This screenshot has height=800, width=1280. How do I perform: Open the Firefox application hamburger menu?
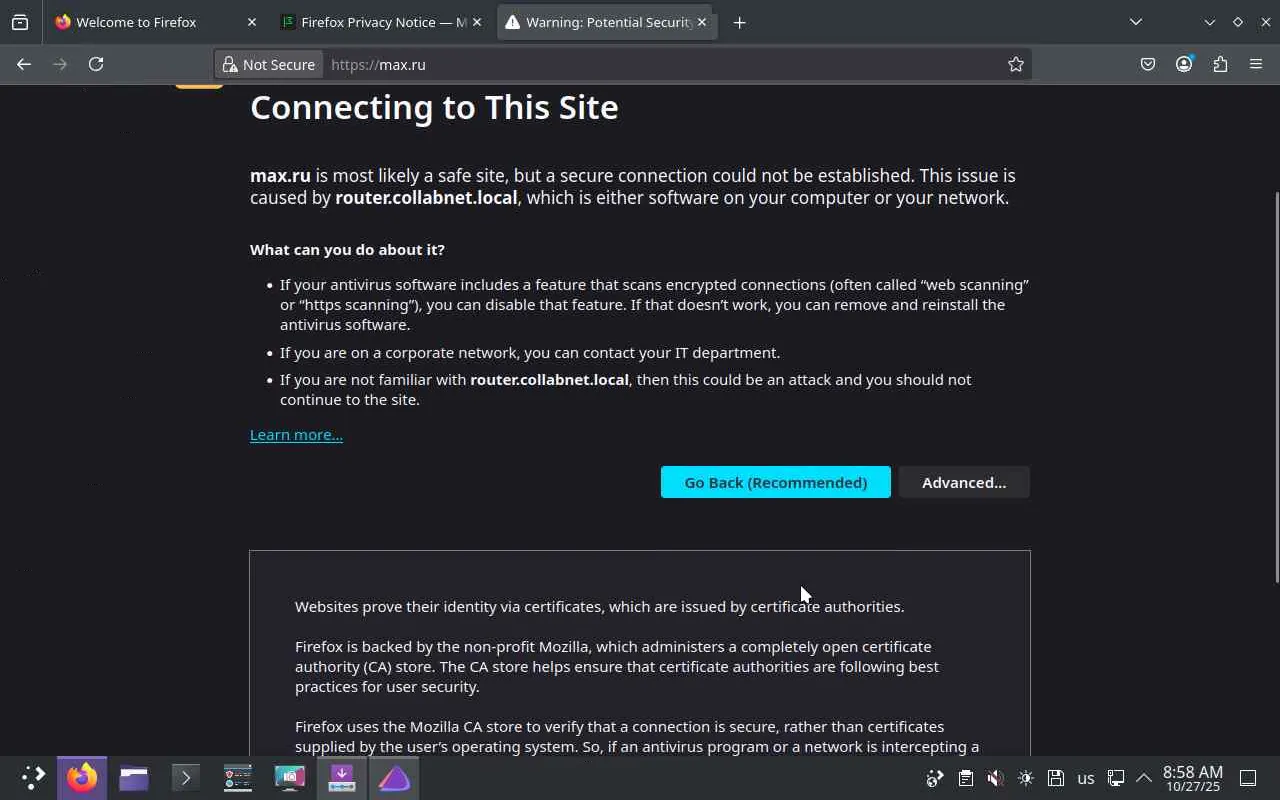pyautogui.click(x=1256, y=64)
